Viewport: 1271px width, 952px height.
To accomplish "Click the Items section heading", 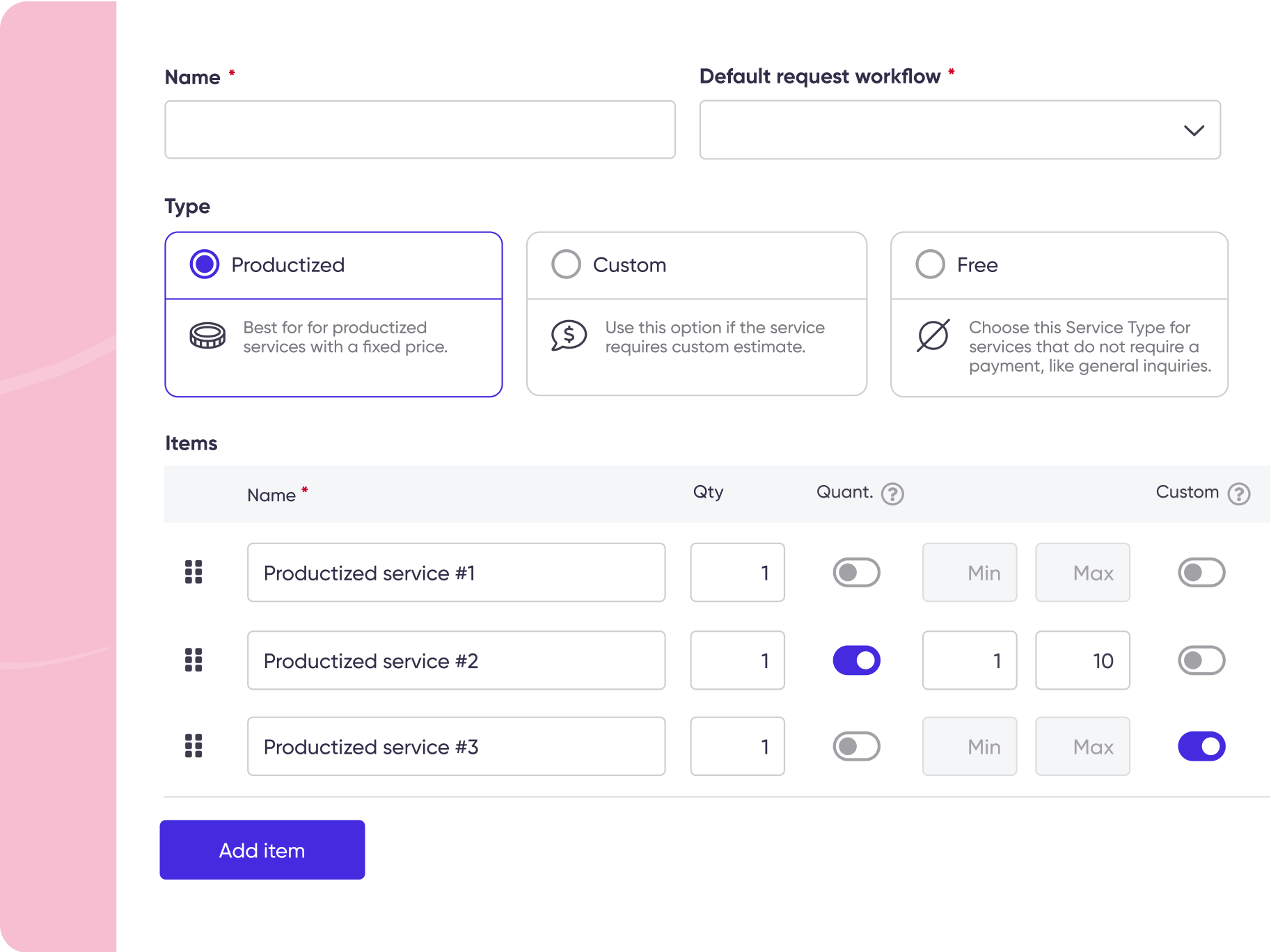I will point(191,443).
